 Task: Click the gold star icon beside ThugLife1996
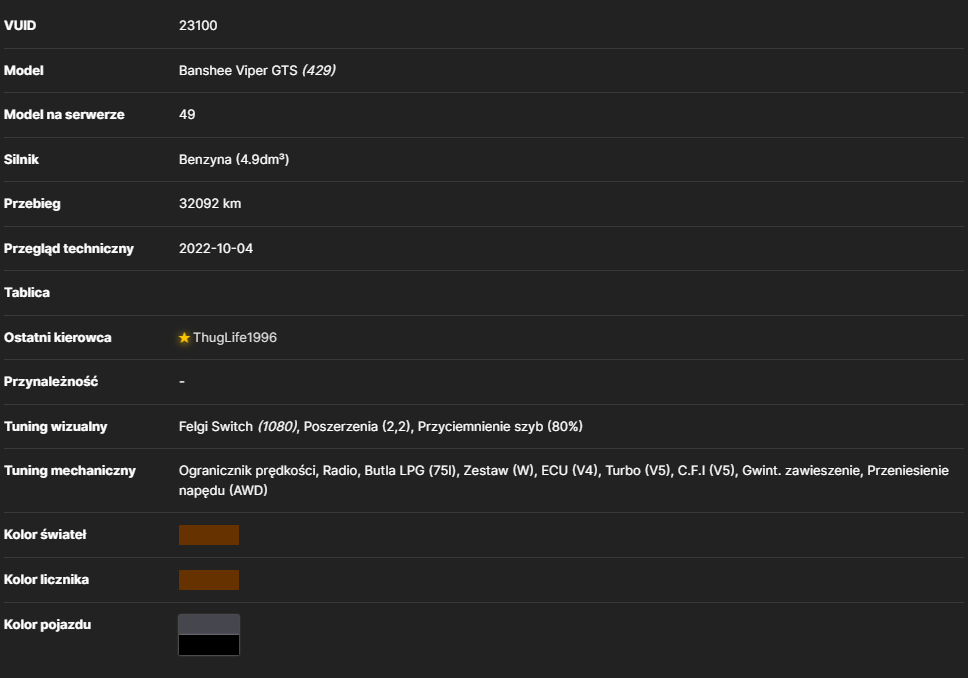pos(184,338)
